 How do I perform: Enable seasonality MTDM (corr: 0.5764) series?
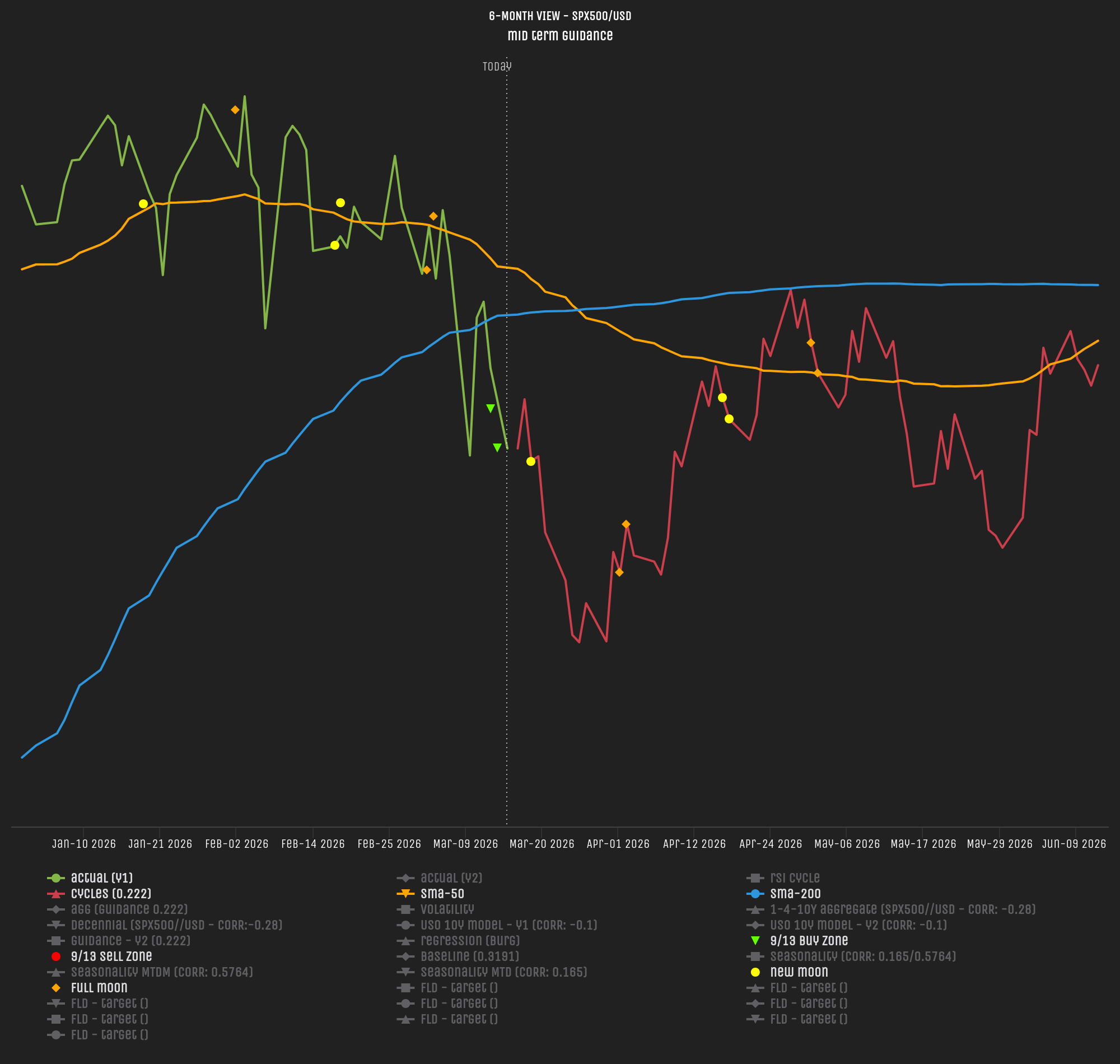click(x=162, y=972)
